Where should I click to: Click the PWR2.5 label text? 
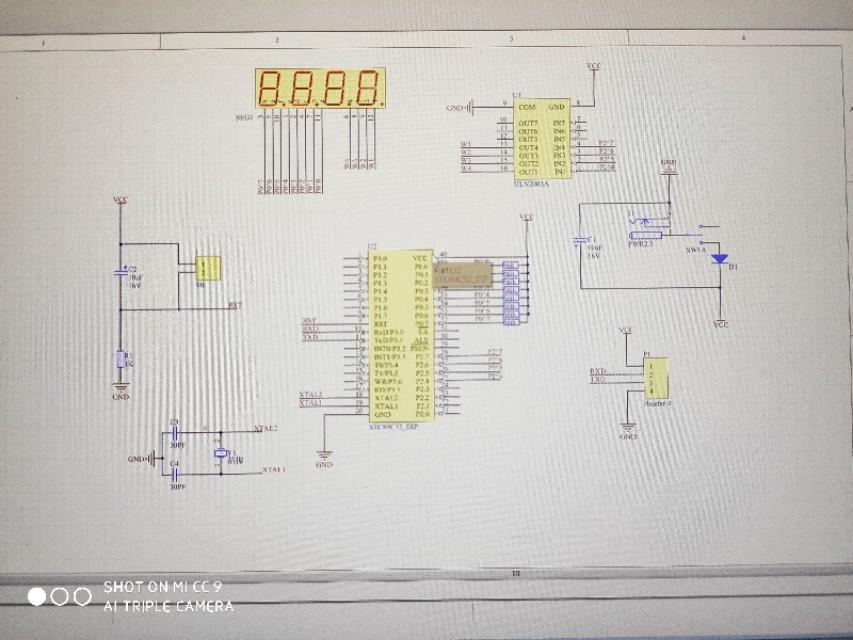point(640,244)
